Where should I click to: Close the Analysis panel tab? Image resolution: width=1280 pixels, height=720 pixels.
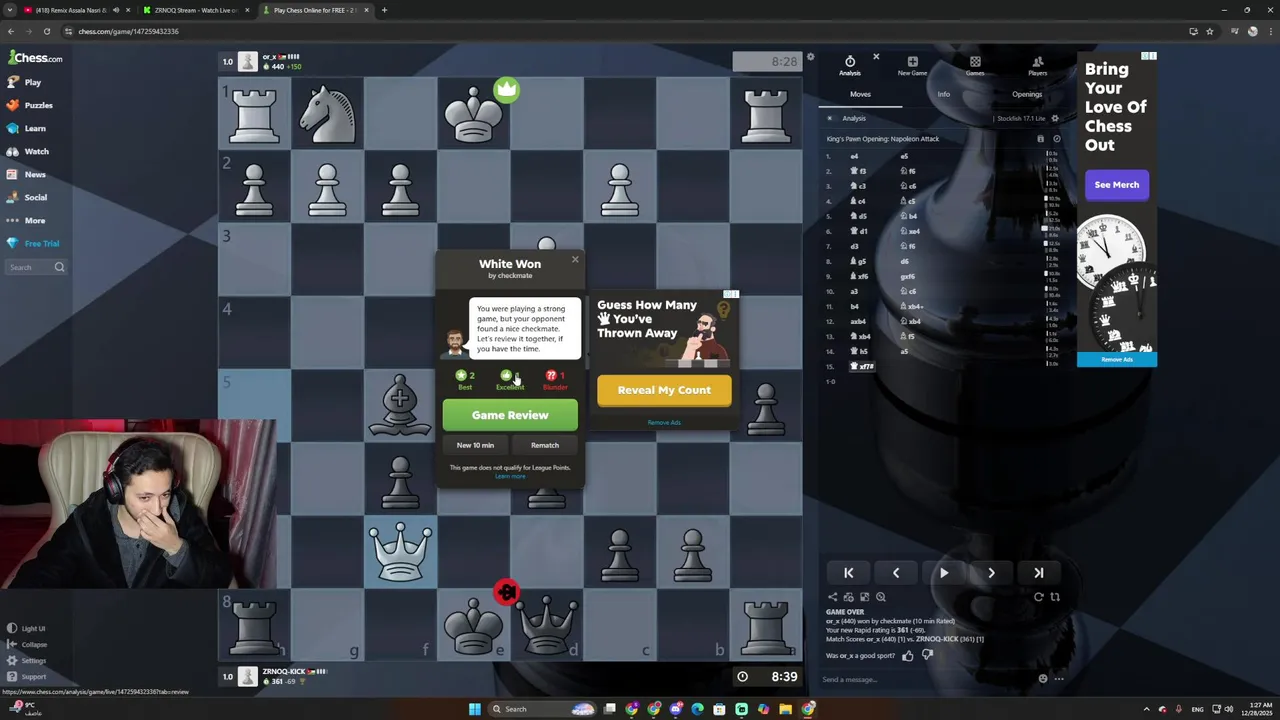click(876, 57)
